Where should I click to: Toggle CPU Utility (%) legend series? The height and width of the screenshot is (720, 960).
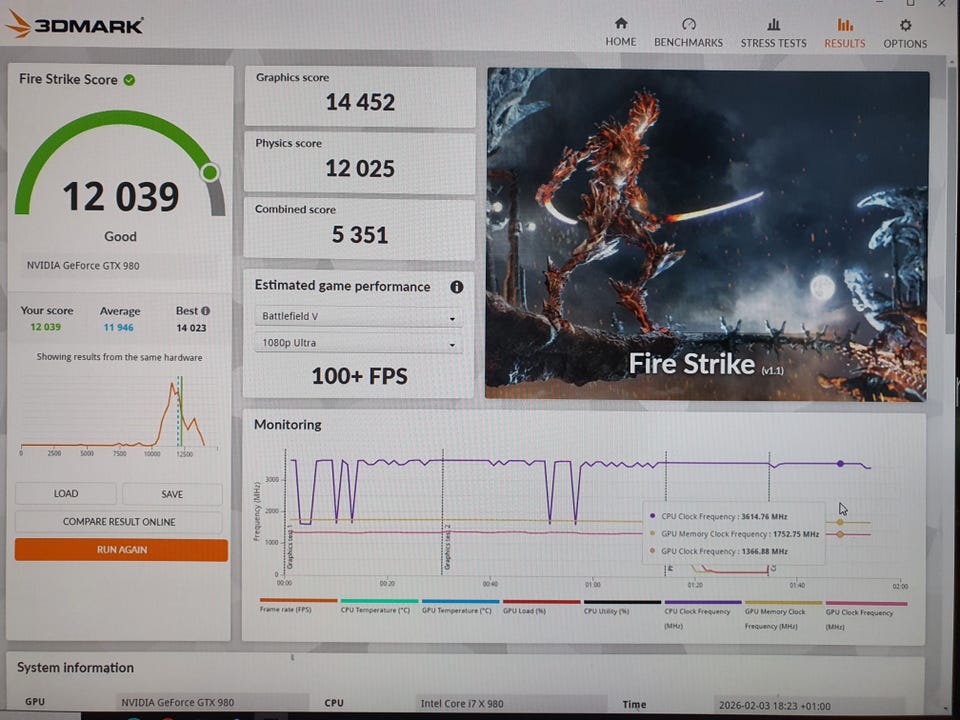[622, 607]
